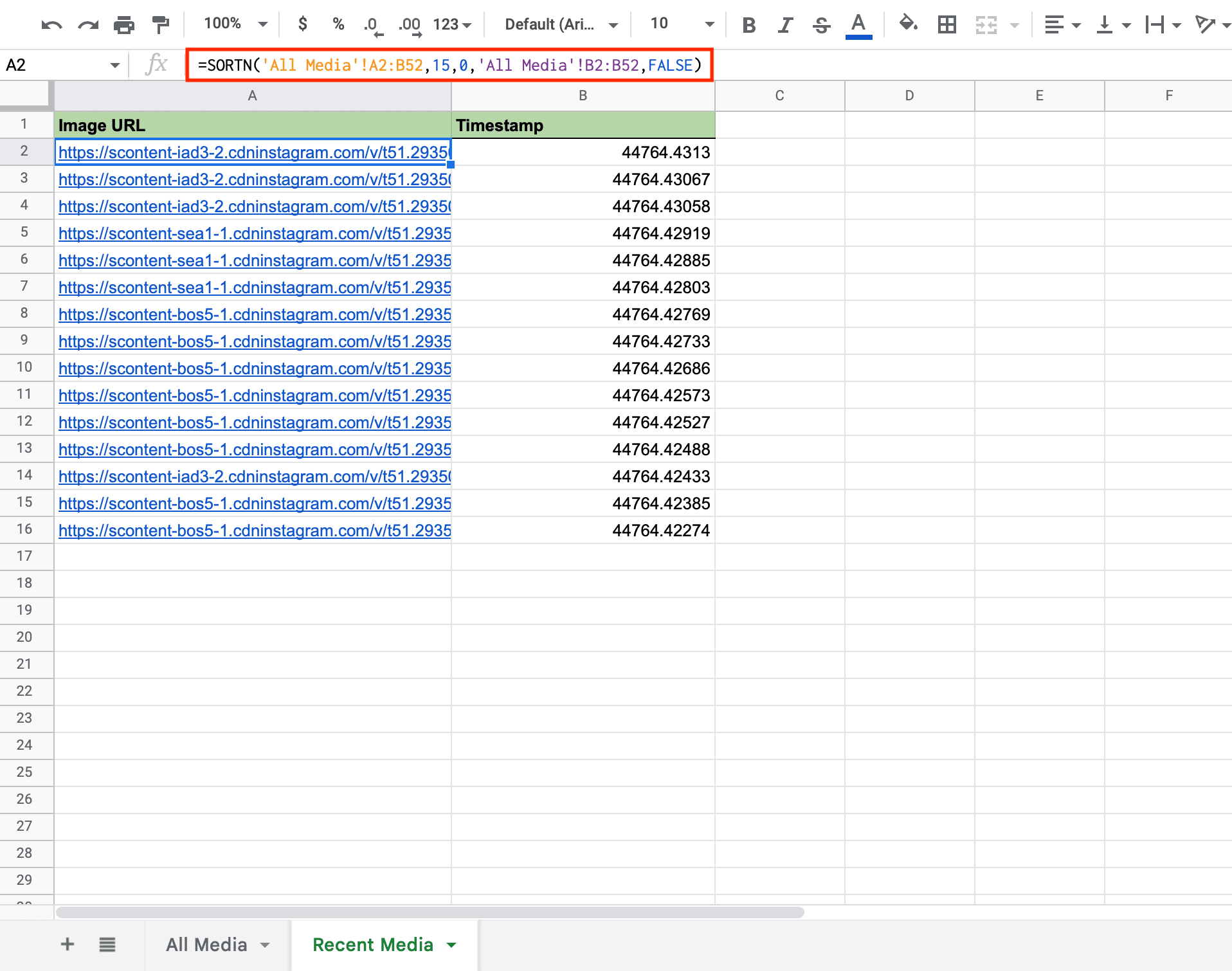Open the Print dialog icon
1232x971 pixels.
click(x=123, y=24)
